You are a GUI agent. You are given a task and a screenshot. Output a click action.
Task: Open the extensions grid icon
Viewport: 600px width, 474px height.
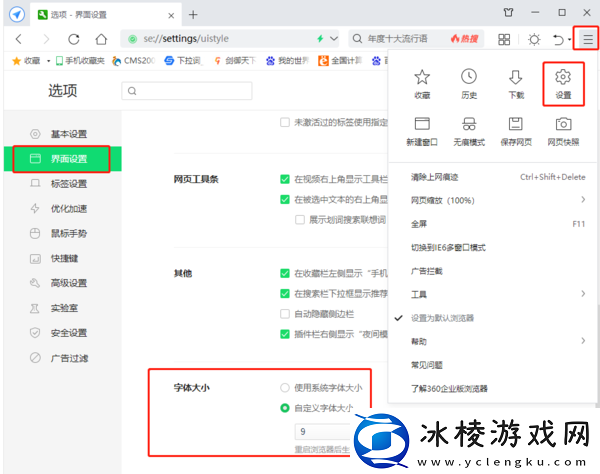(x=504, y=39)
